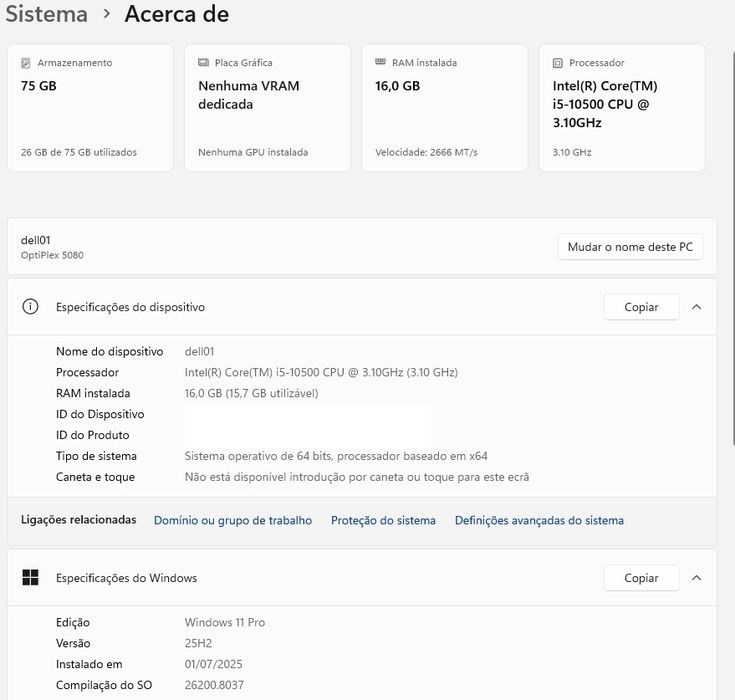Image resolution: width=735 pixels, height=700 pixels.
Task: Click the Windows logo beside Especificações do Windows
Action: point(30,578)
